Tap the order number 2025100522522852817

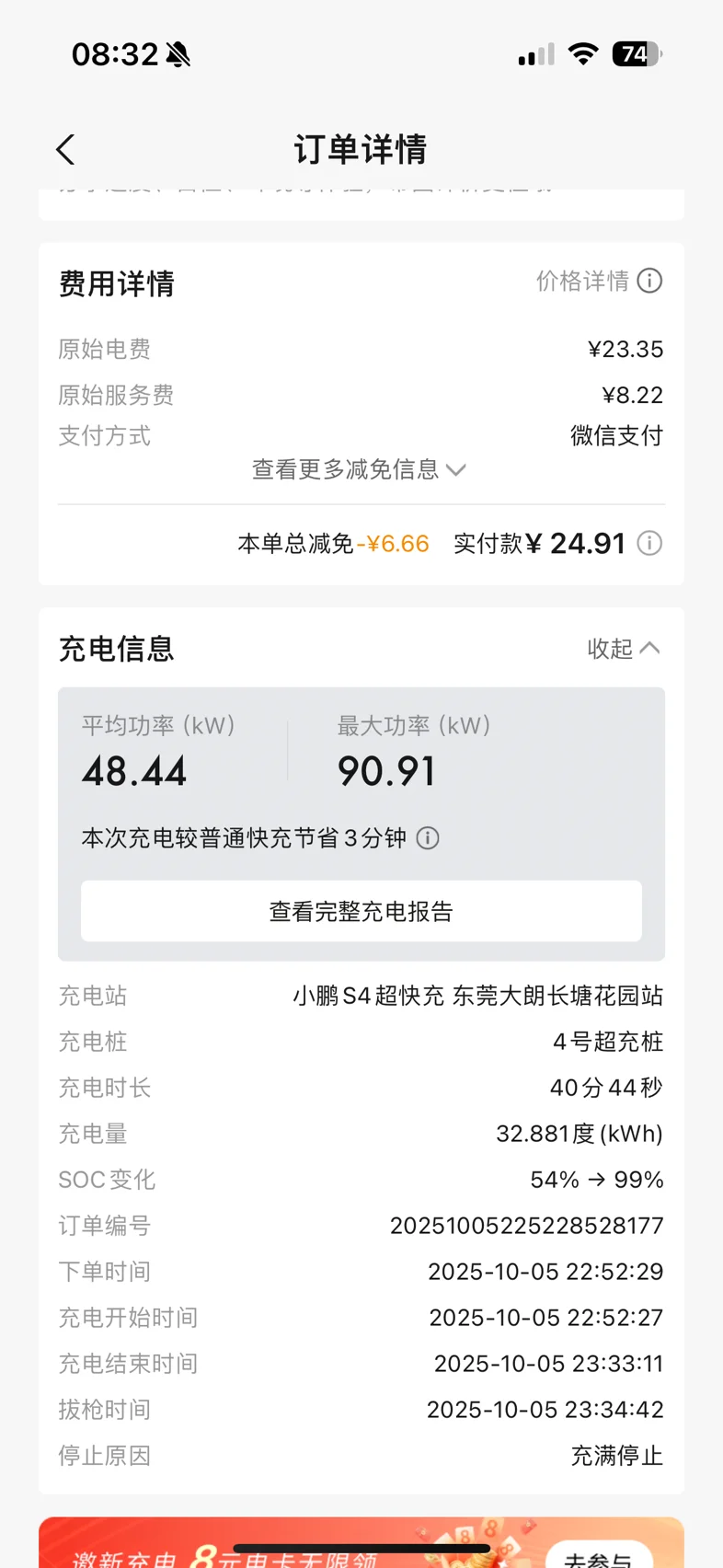[526, 1226]
